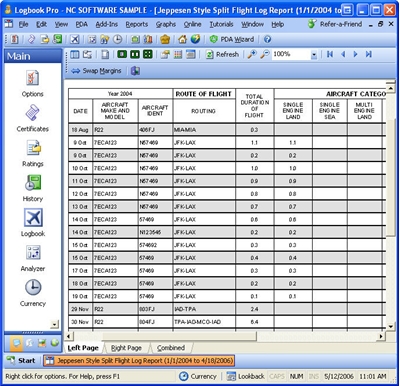Click the green save icon in toolbar
The width and height of the screenshot is (400, 386).
coord(58,39)
